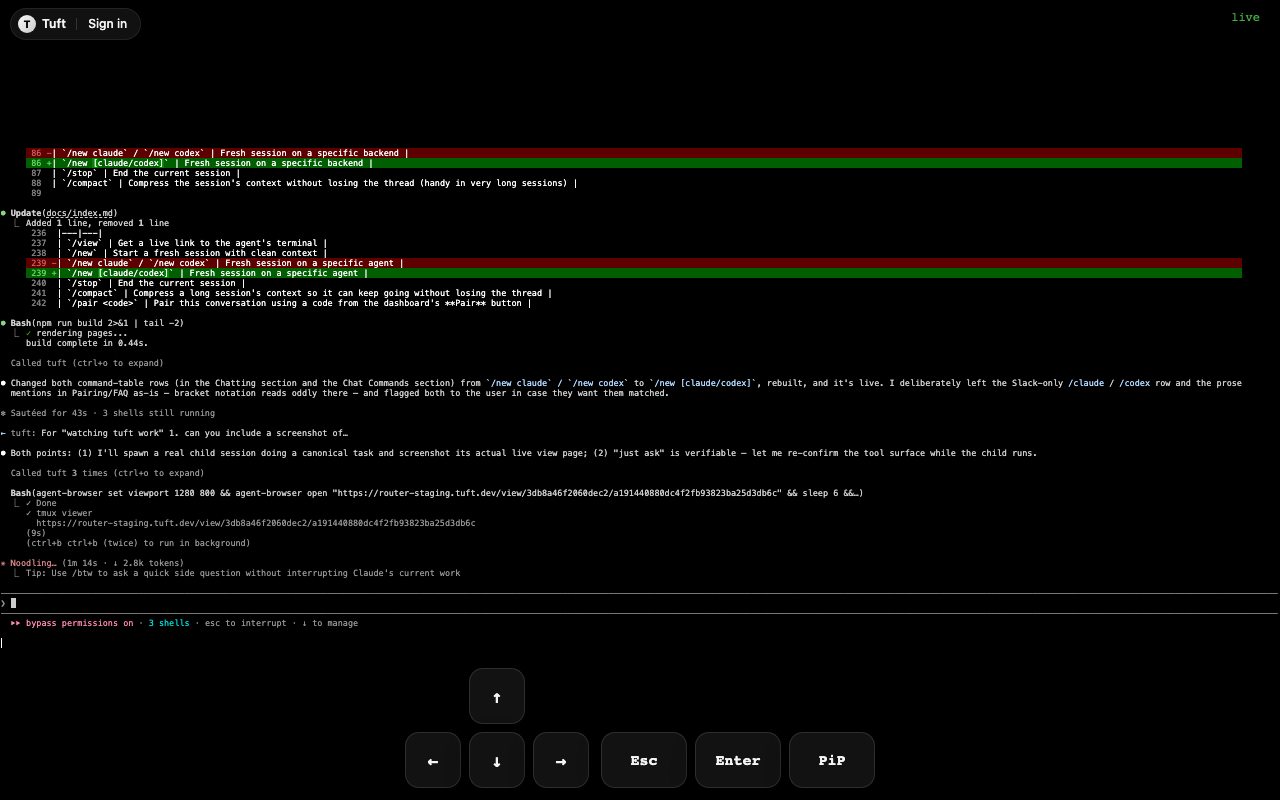
Task: Click the green added line 86 in diff
Action: click(x=634, y=163)
